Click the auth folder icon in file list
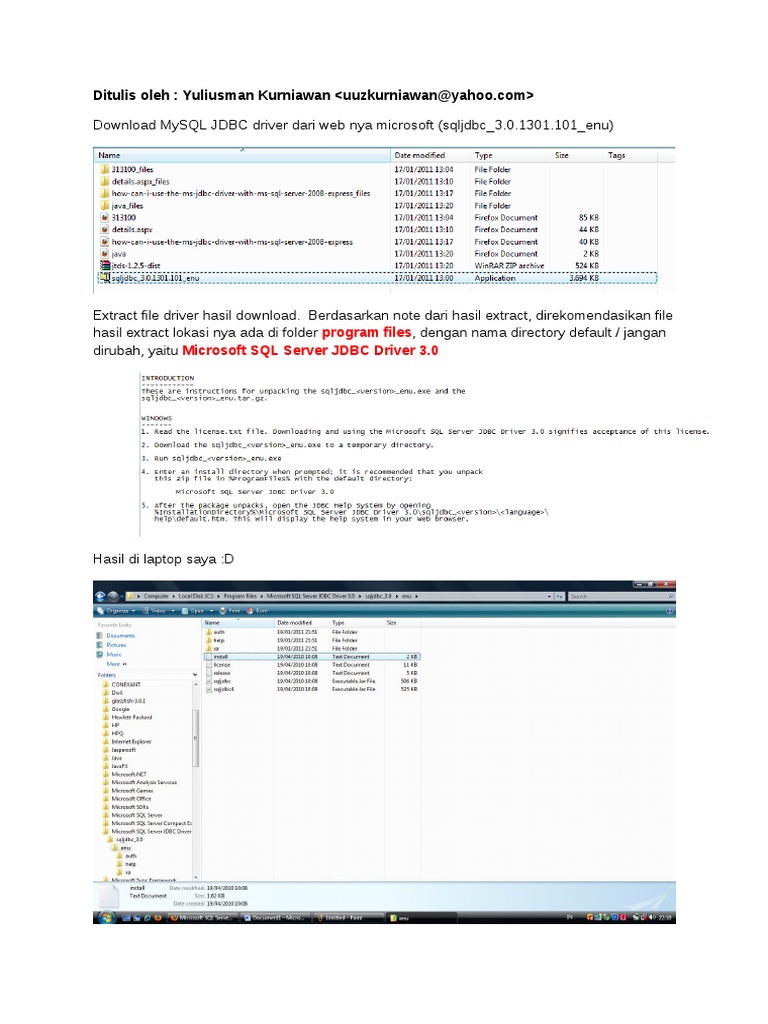 coord(209,632)
